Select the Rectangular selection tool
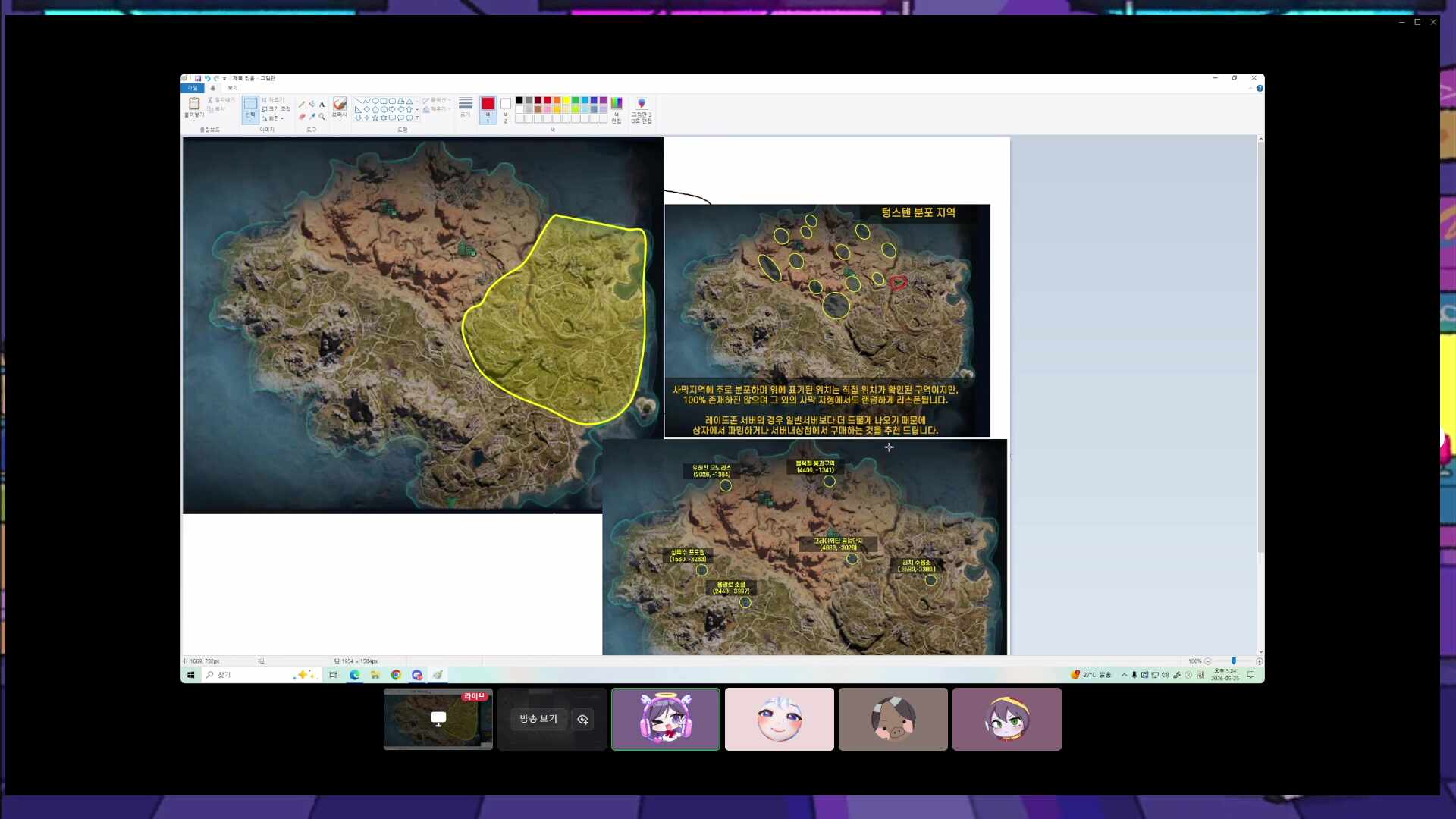The height and width of the screenshot is (819, 1456). (x=250, y=109)
